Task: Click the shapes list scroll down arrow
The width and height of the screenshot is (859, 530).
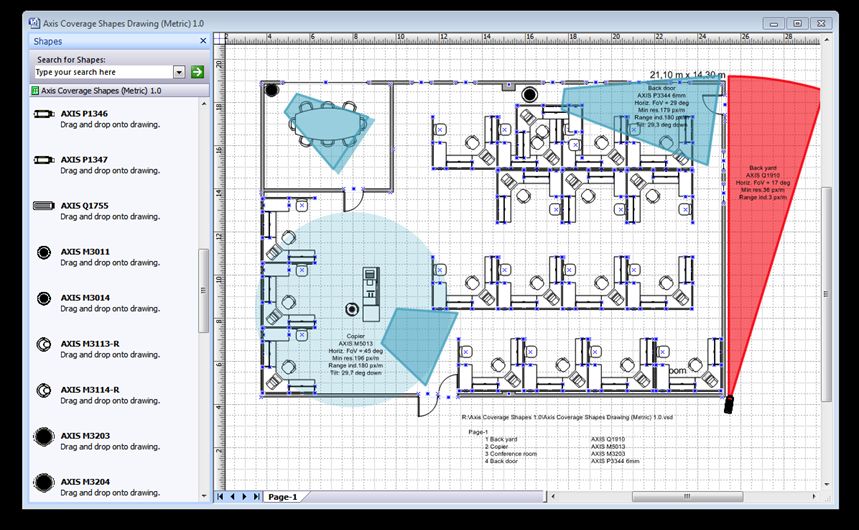Action: [x=204, y=496]
